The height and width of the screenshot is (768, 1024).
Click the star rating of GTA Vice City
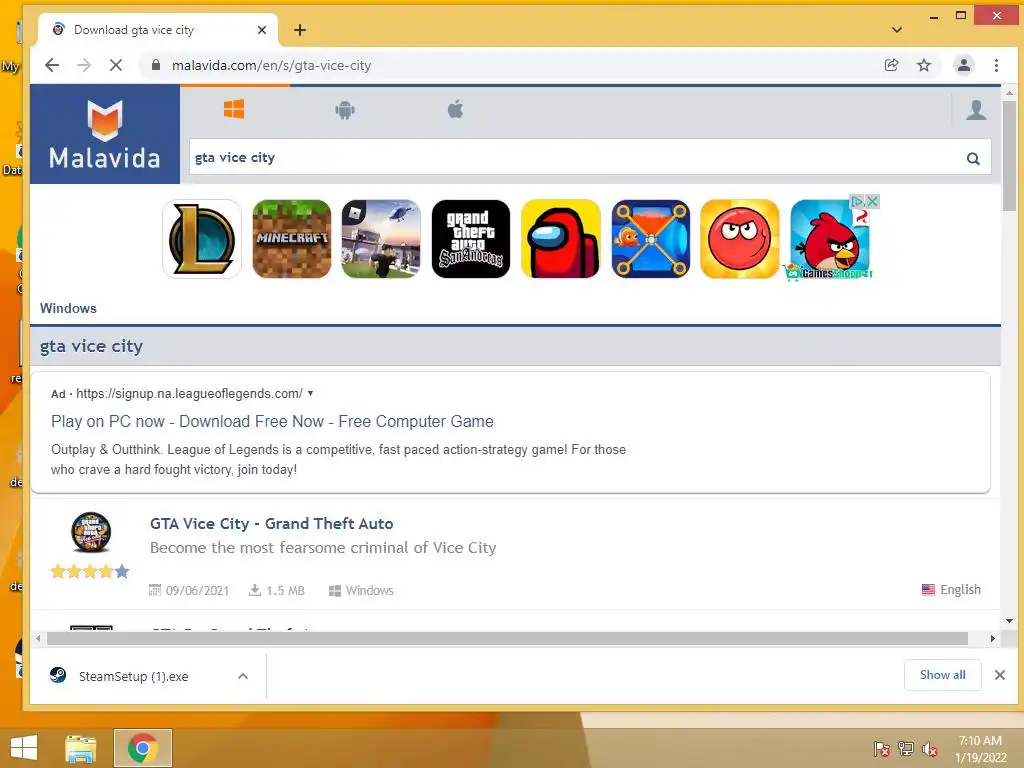[x=90, y=572]
